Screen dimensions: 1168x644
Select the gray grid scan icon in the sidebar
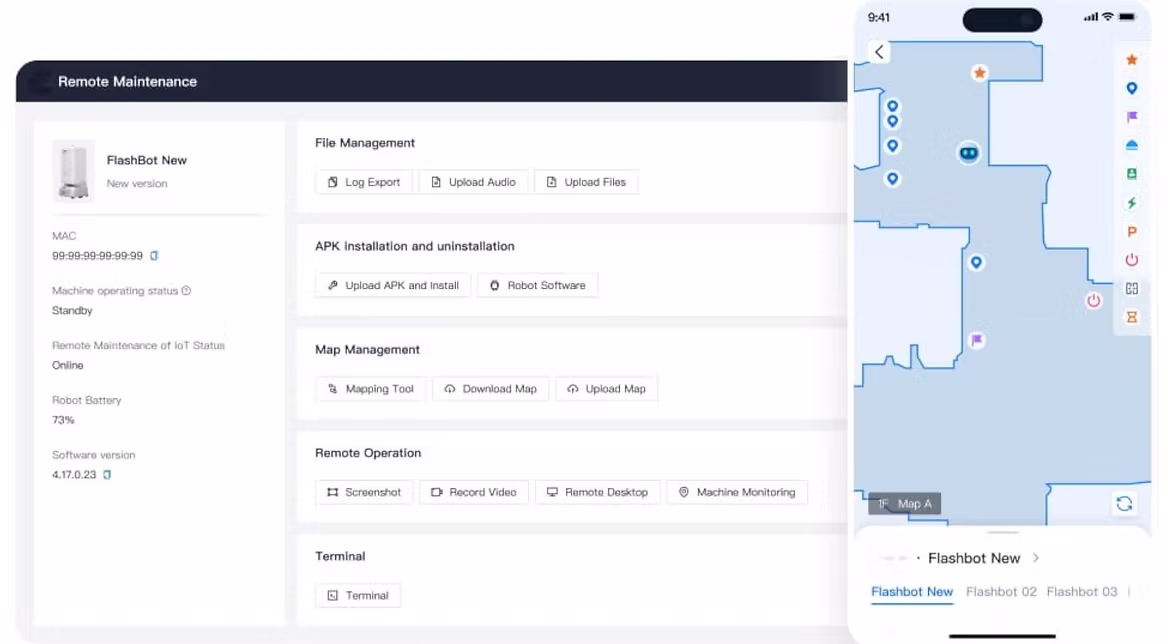[x=1132, y=289]
